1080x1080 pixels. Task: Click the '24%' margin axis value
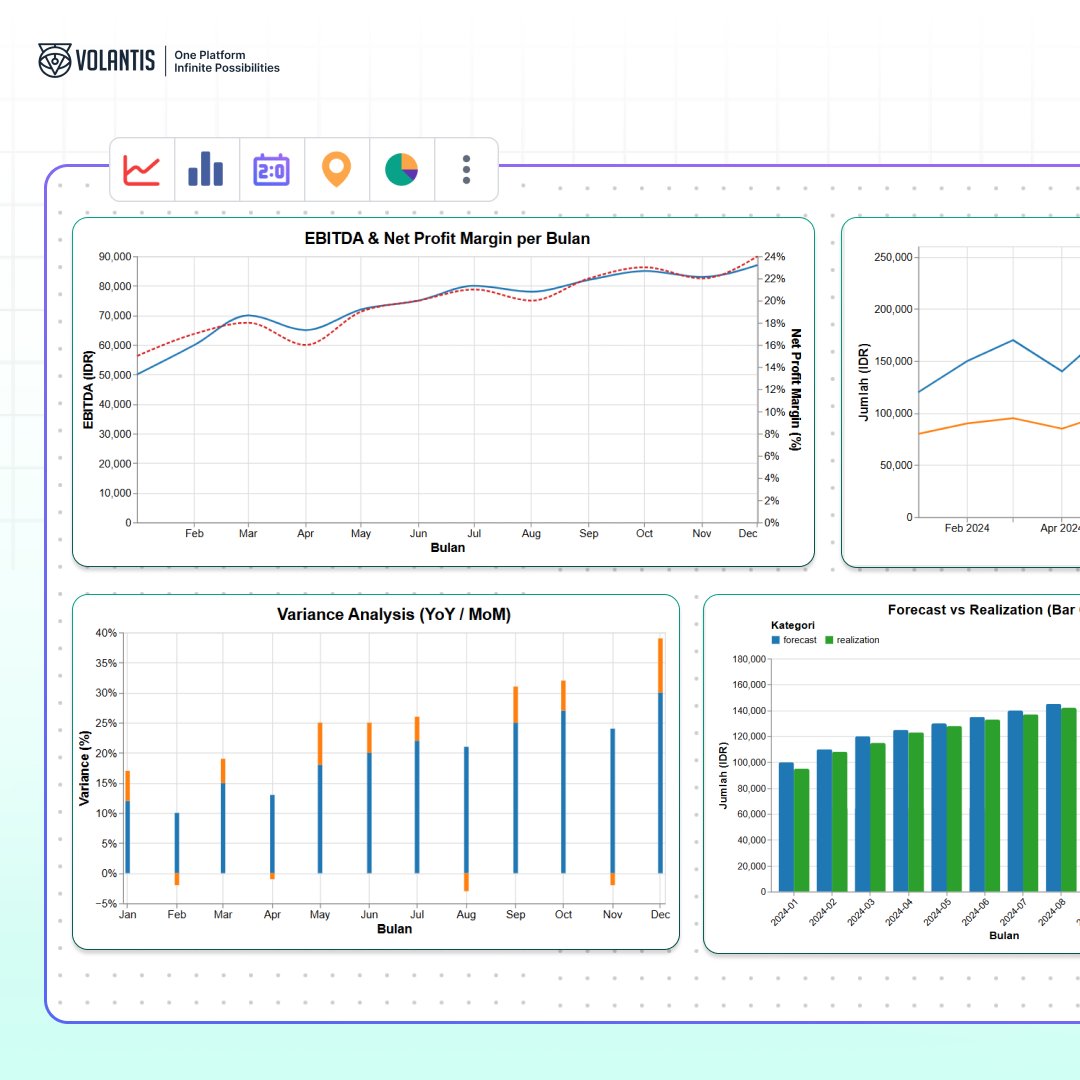click(x=775, y=257)
